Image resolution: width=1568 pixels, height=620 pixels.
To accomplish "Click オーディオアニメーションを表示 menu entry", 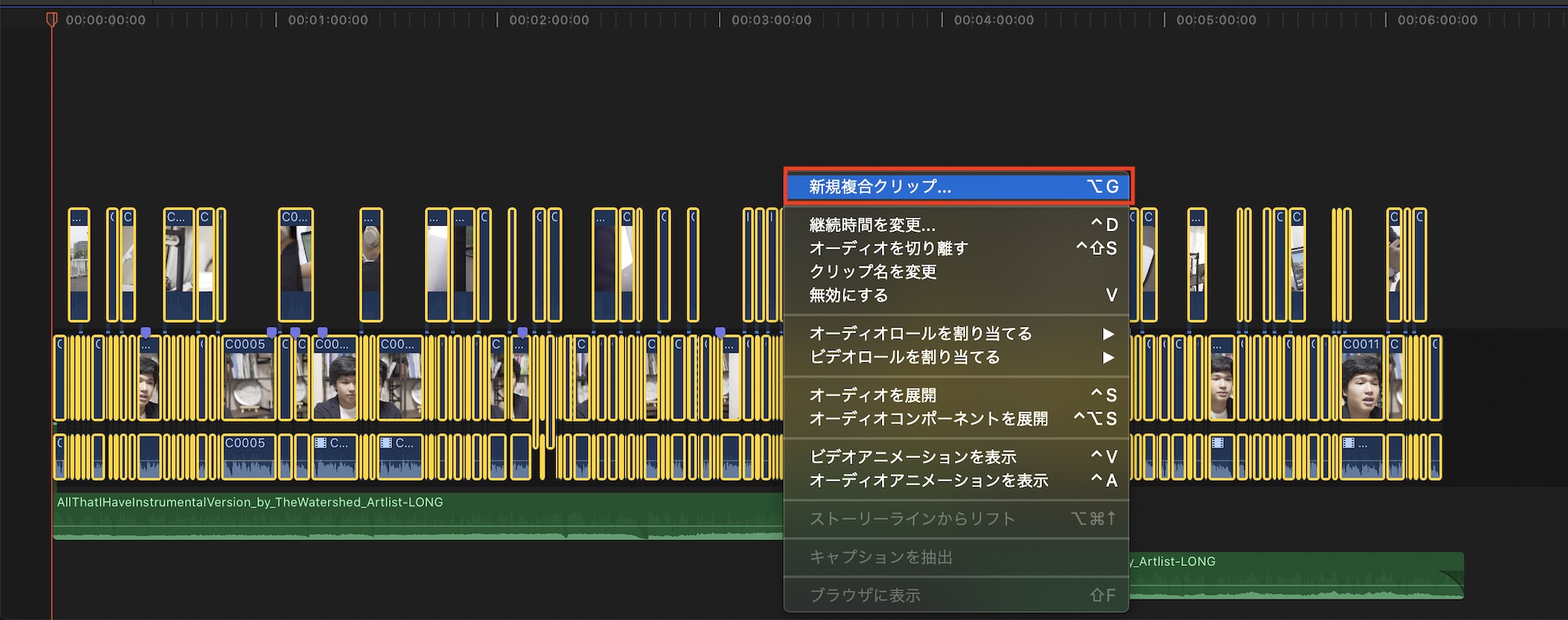I will point(957,480).
